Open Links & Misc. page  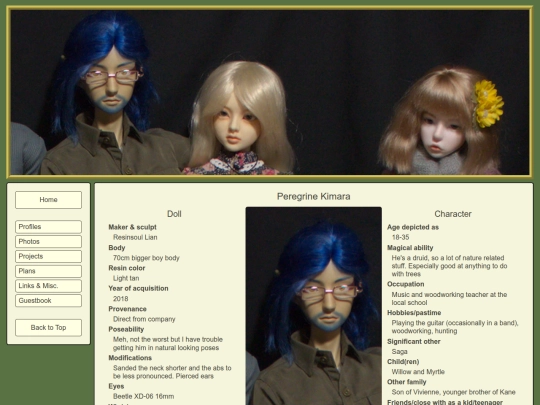[48, 286]
